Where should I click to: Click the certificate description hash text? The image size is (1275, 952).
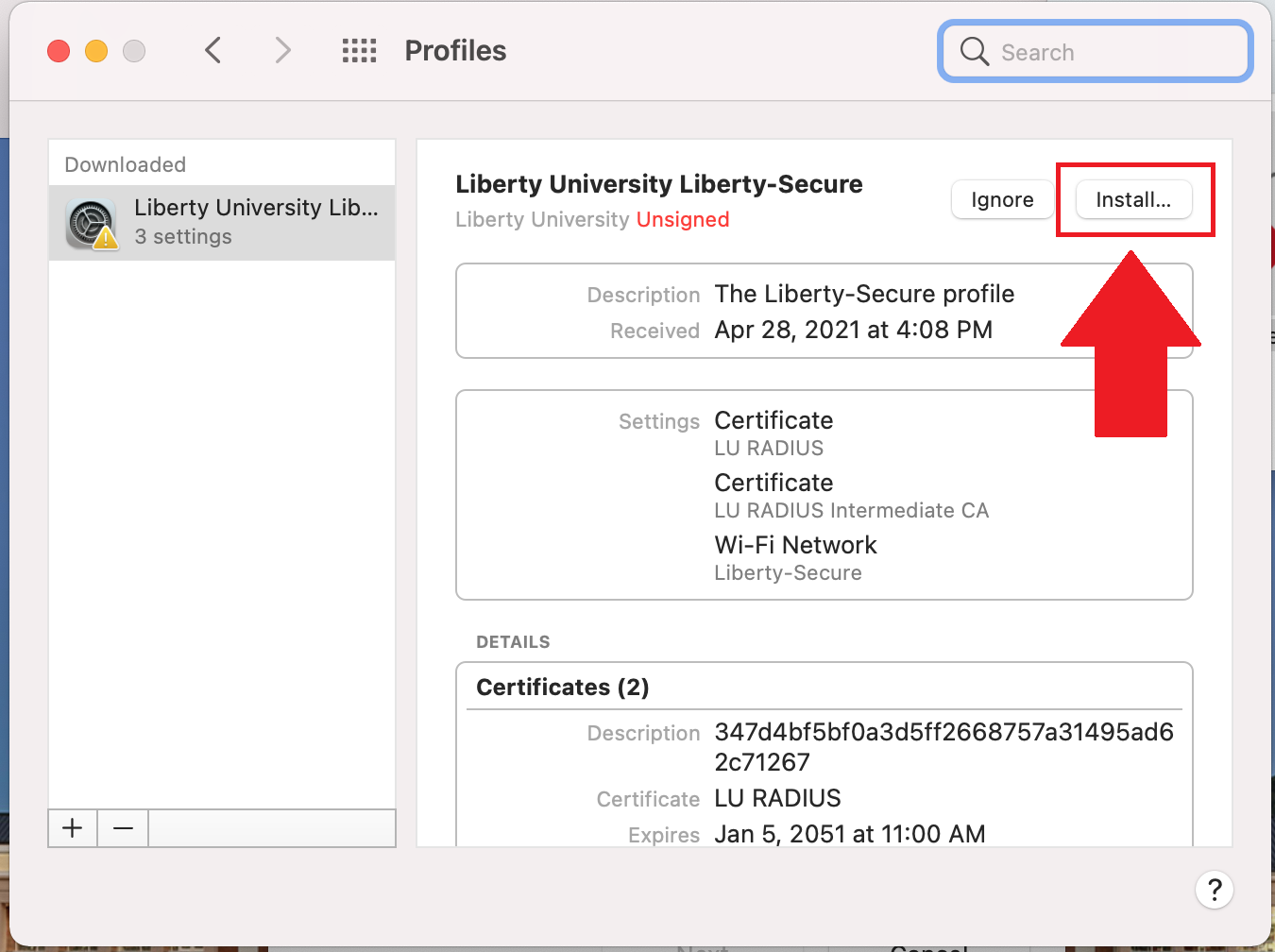pos(943,746)
